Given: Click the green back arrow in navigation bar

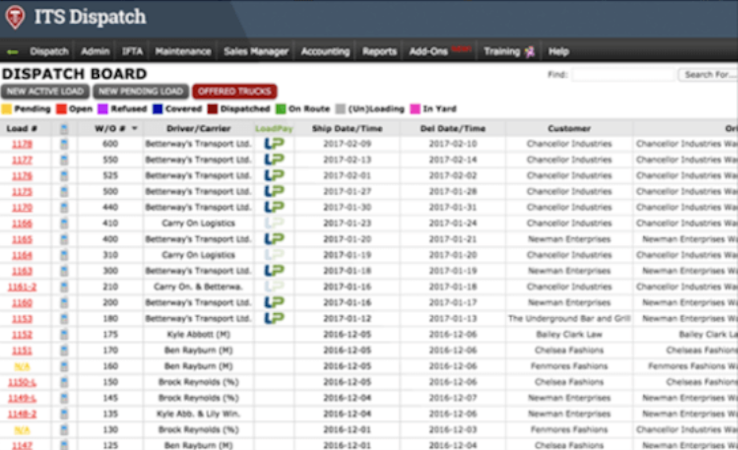Looking at the screenshot, I should tap(13, 52).
